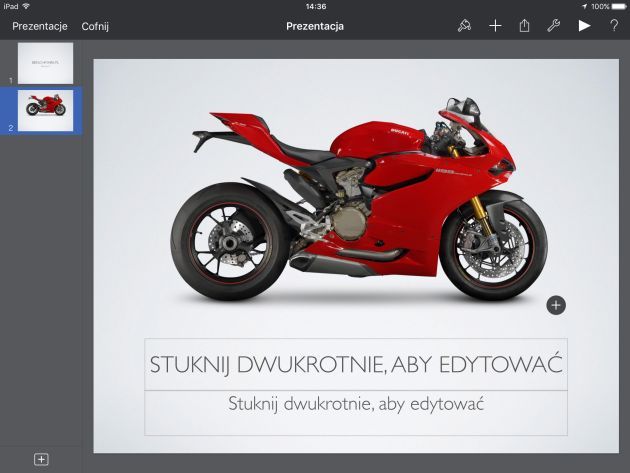Image resolution: width=630 pixels, height=473 pixels.
Task: Go back to Prezentacje list
Action: pos(40,26)
